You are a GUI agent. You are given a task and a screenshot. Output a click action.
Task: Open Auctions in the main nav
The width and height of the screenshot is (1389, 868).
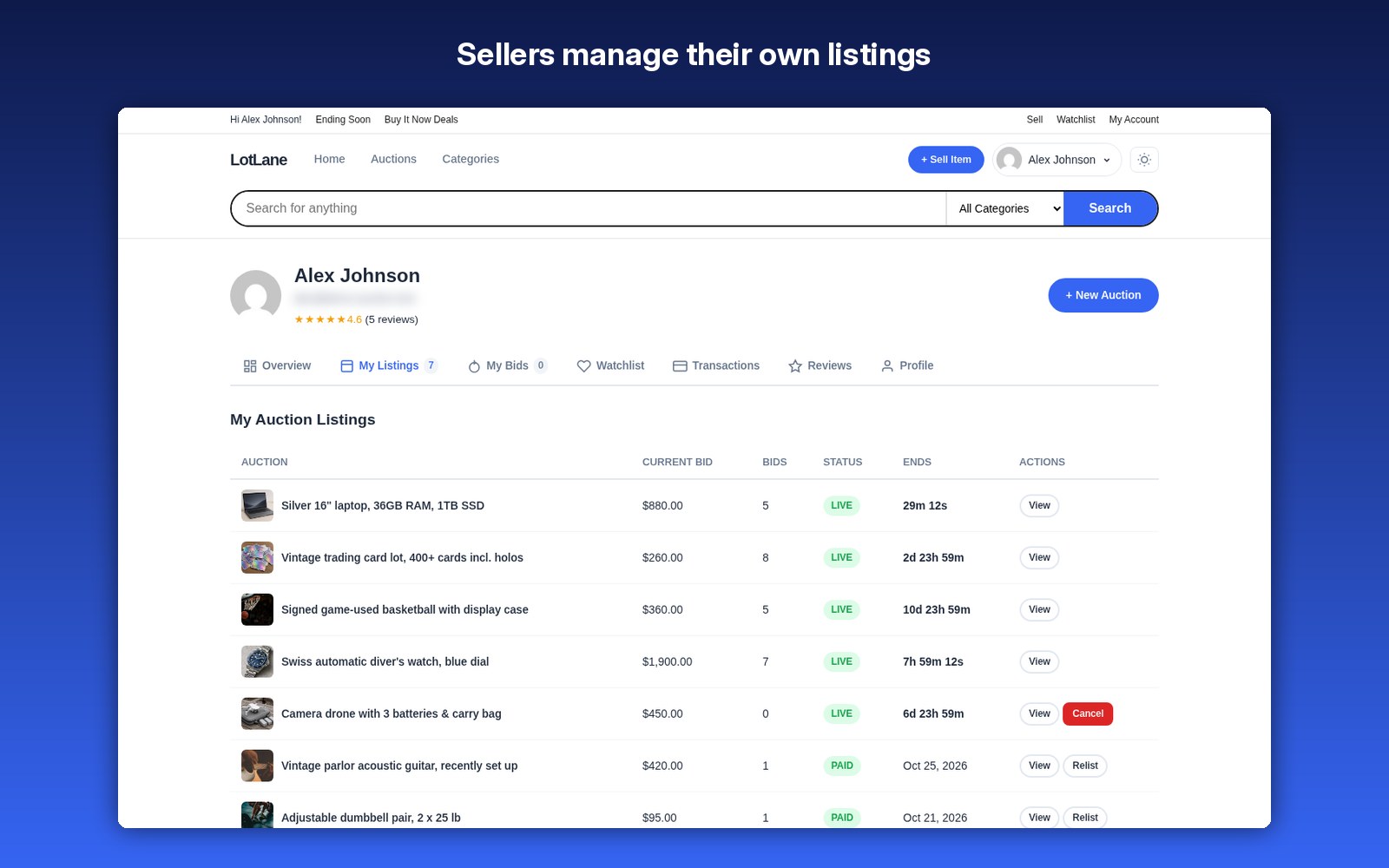tap(393, 159)
